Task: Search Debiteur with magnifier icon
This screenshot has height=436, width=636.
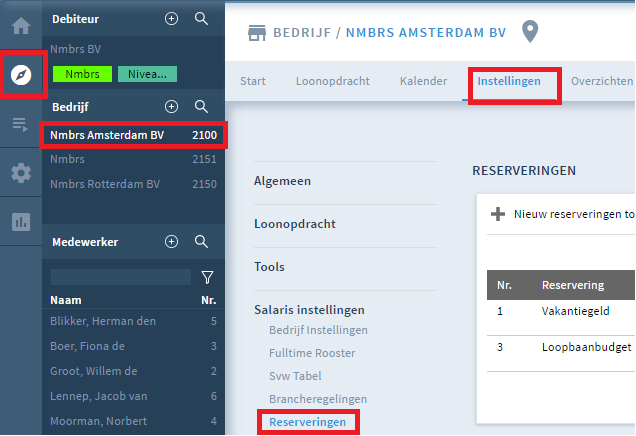Action: point(201,19)
